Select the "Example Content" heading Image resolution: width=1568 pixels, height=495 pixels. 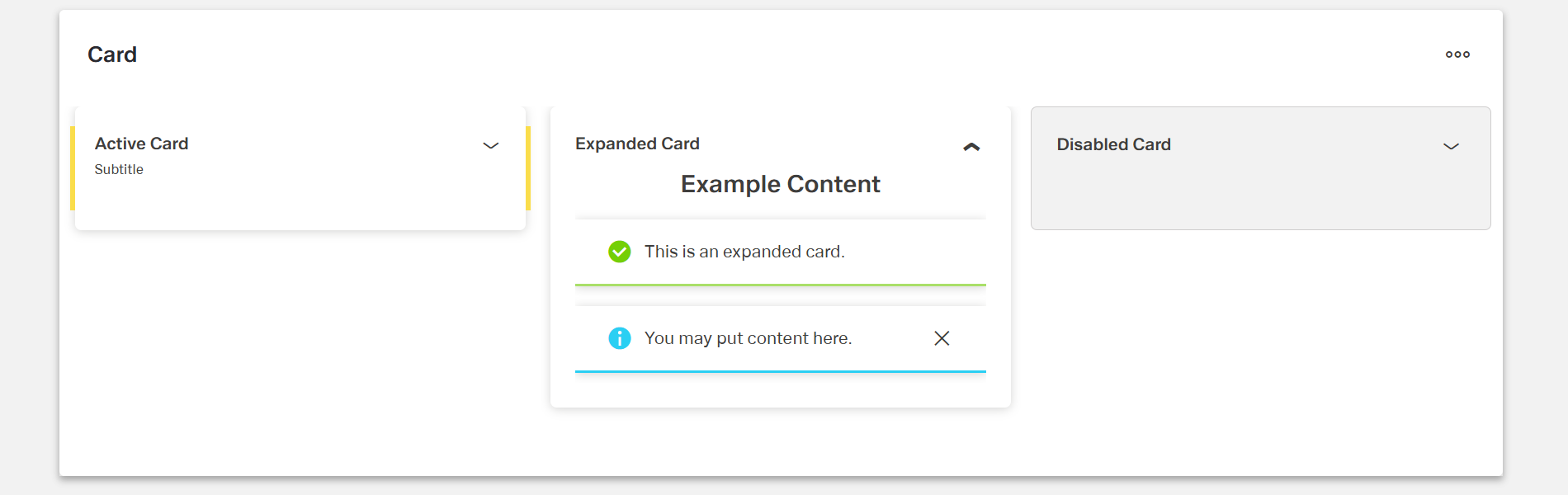point(780,184)
